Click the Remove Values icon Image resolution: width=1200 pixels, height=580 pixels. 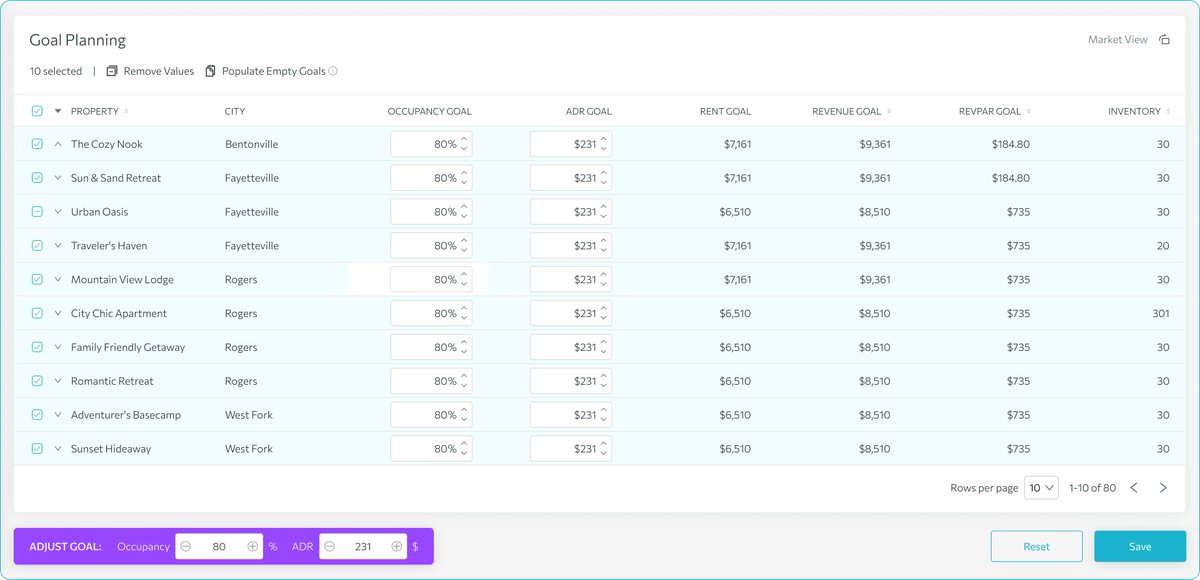click(112, 71)
